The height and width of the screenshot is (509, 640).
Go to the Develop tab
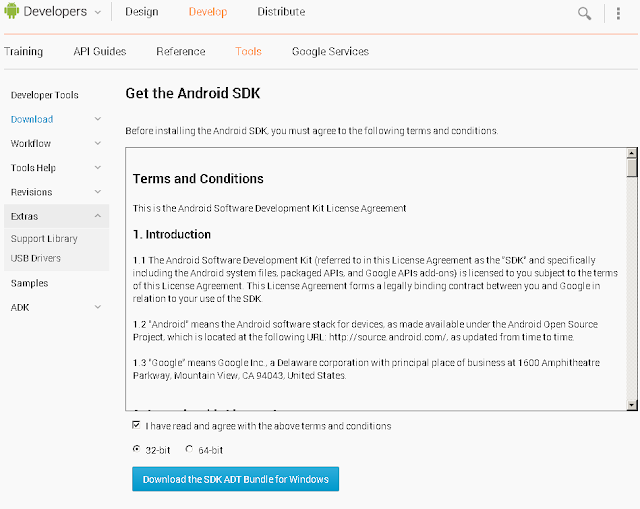click(208, 12)
